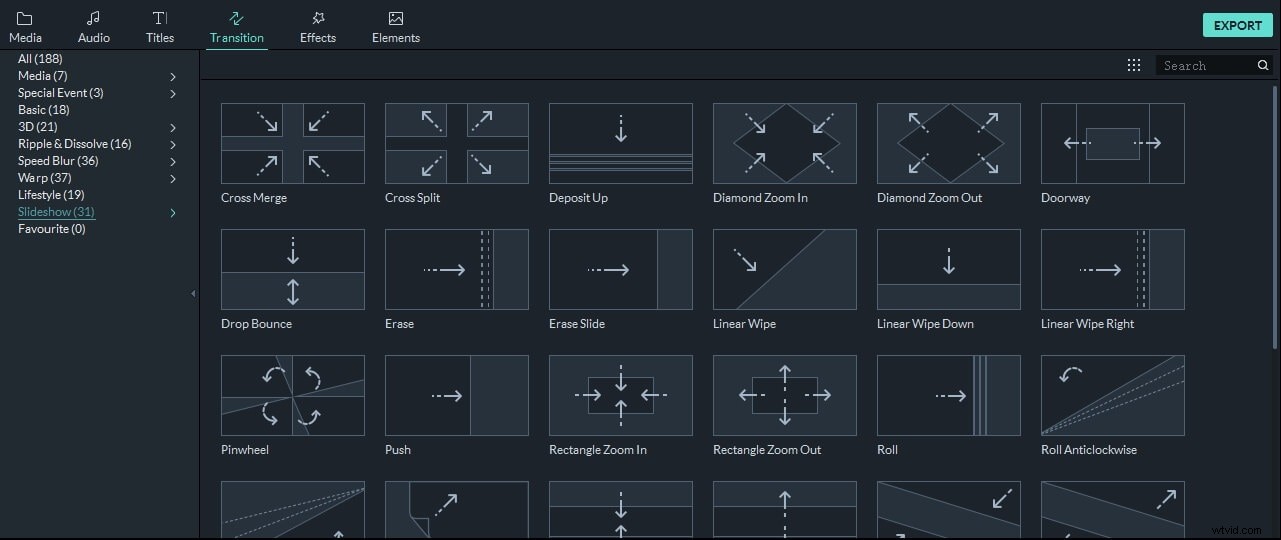Image resolution: width=1281 pixels, height=540 pixels.
Task: Select the Special Event (3) category
Action: [61, 93]
